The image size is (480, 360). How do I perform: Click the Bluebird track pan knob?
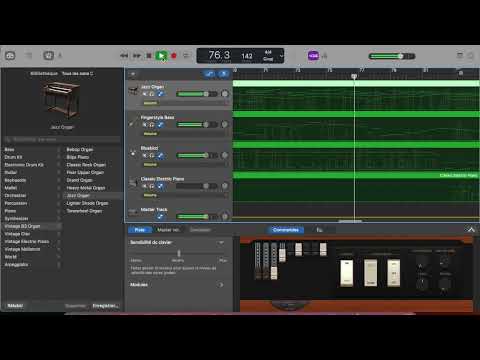pyautogui.click(x=225, y=155)
